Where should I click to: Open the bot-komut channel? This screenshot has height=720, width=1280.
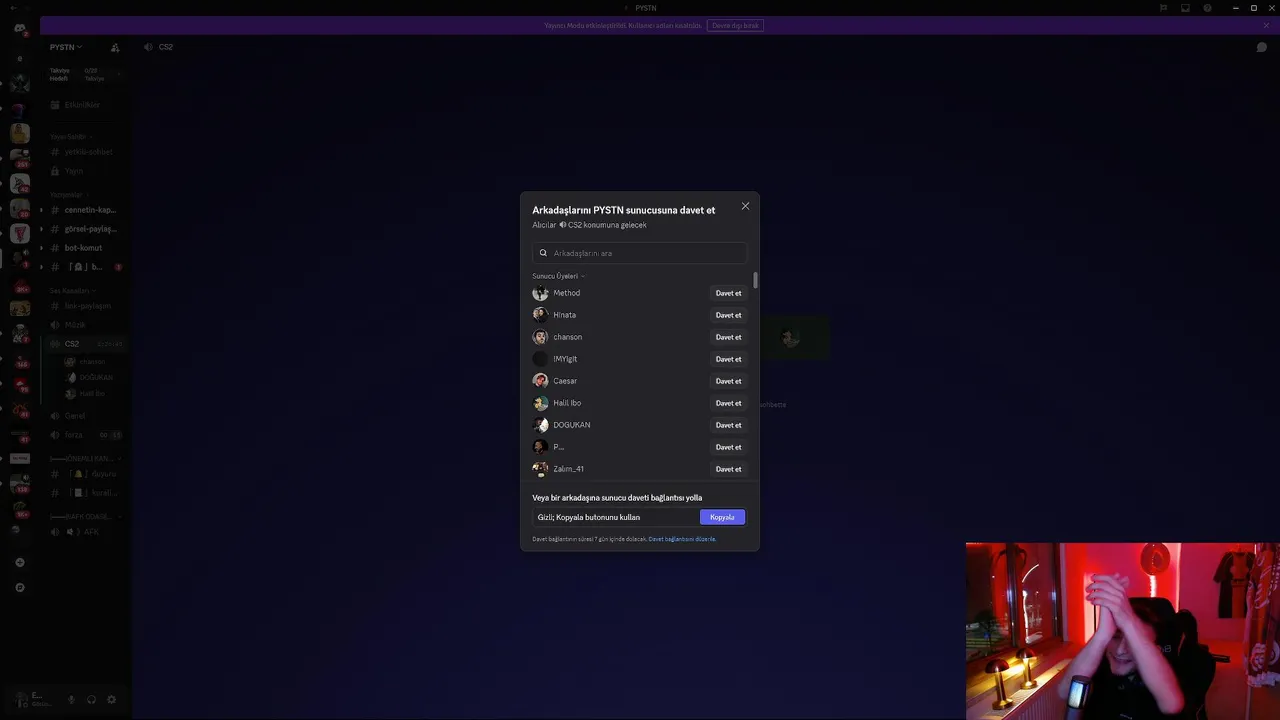tap(85, 248)
